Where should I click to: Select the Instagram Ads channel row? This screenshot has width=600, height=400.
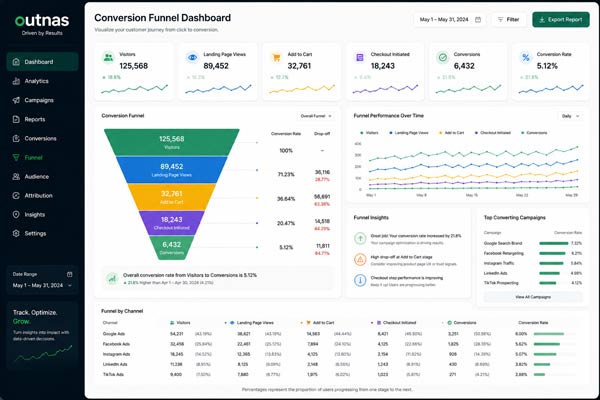(339, 354)
